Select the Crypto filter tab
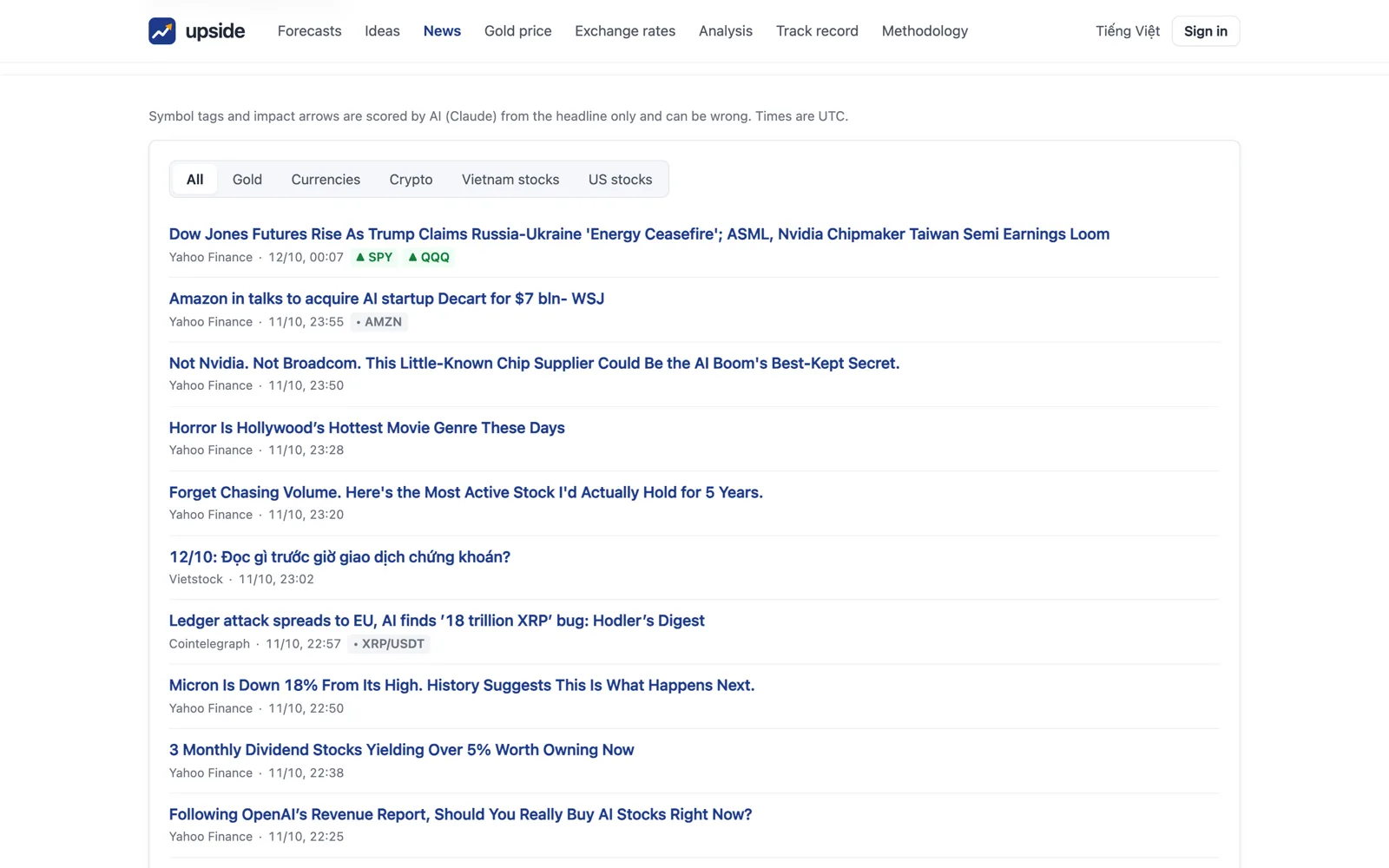The image size is (1389, 868). point(411,180)
